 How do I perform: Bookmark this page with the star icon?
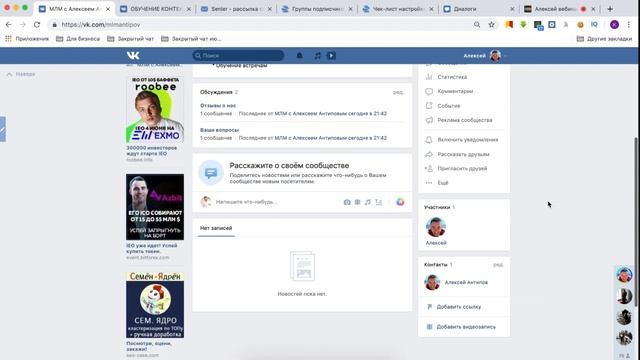pyautogui.click(x=491, y=25)
